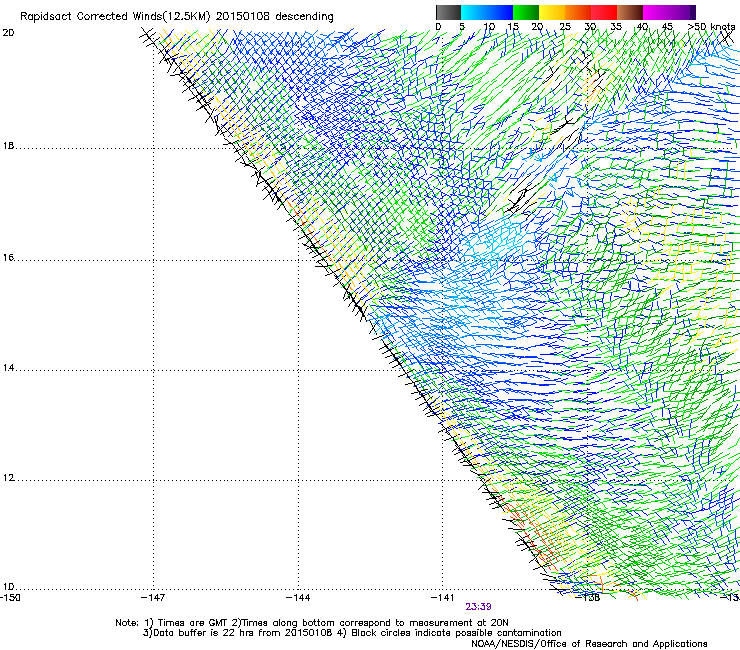740x650 pixels.
Task: Click the purple 45-50 knots legend swatch
Action: point(682,12)
